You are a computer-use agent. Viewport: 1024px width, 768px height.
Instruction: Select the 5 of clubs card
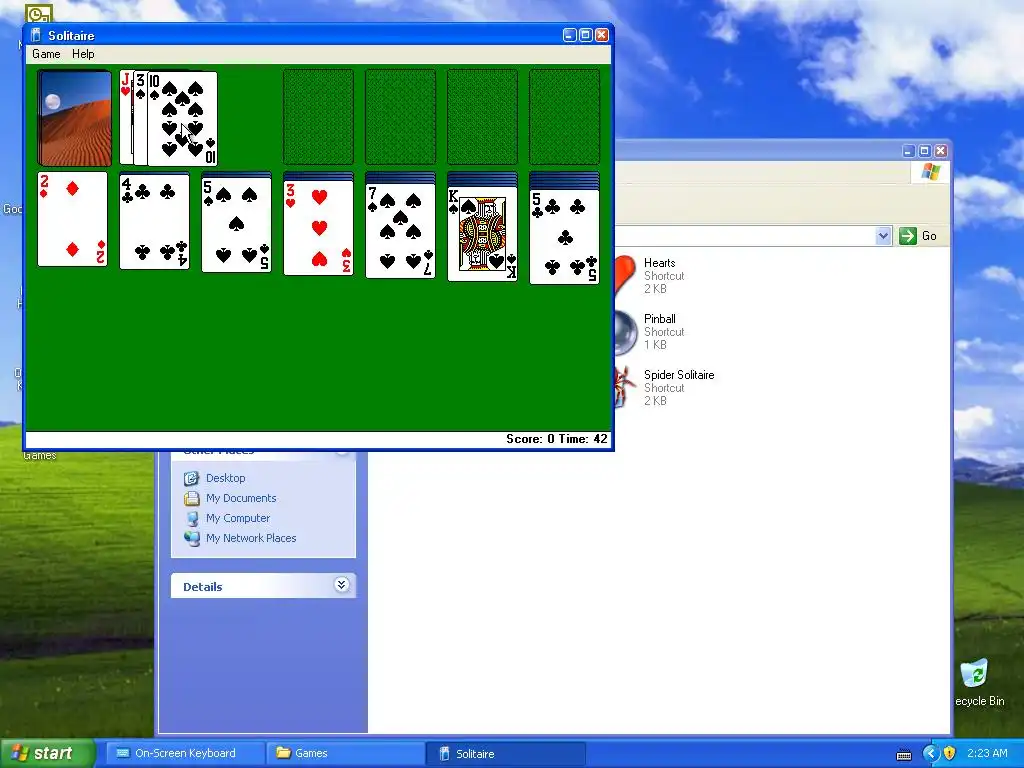(x=564, y=236)
